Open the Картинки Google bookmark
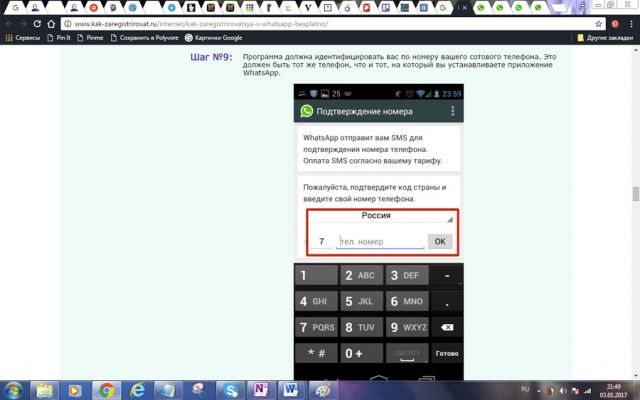This screenshot has height=400, width=640. click(213, 38)
